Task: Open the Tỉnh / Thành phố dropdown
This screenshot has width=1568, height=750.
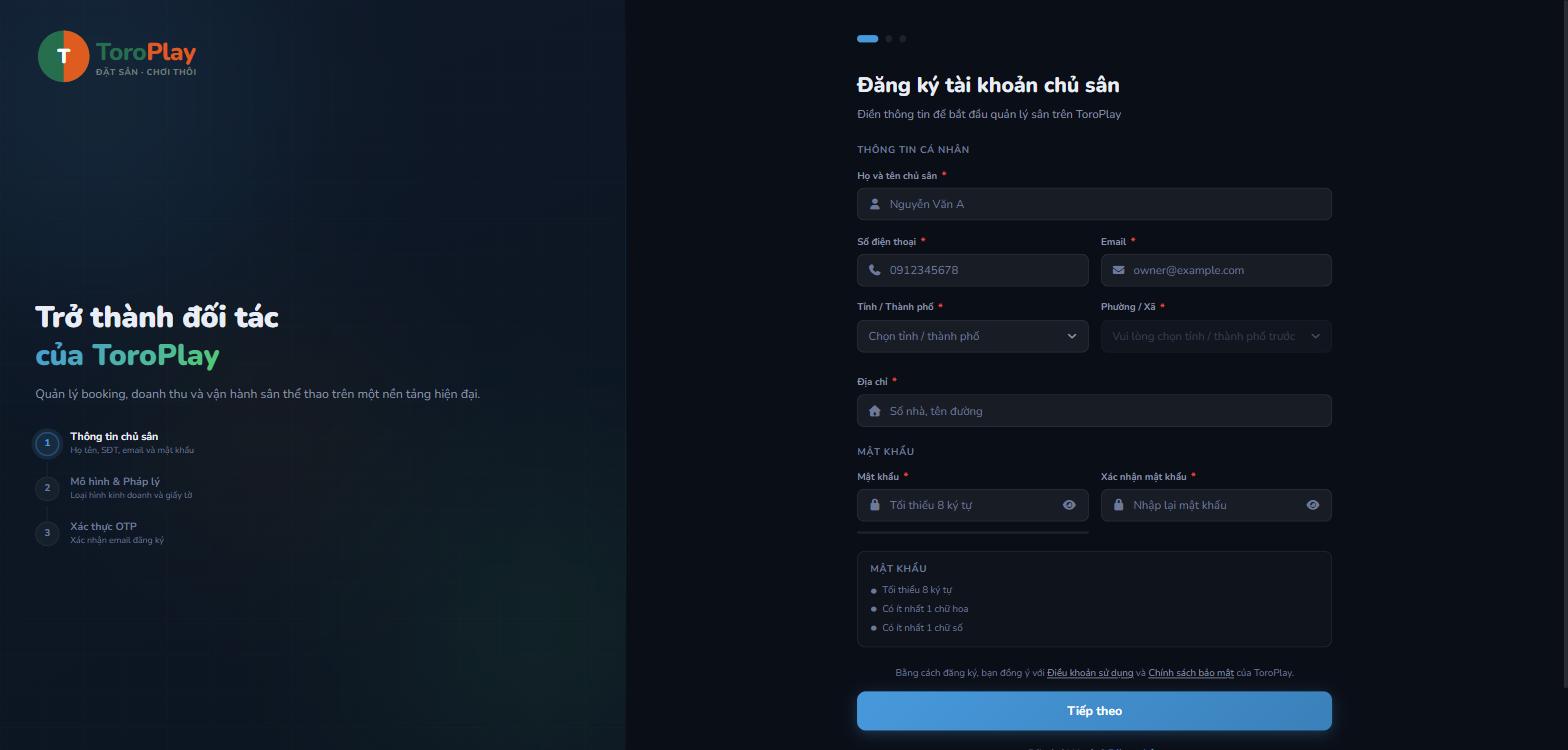Action: [x=972, y=336]
